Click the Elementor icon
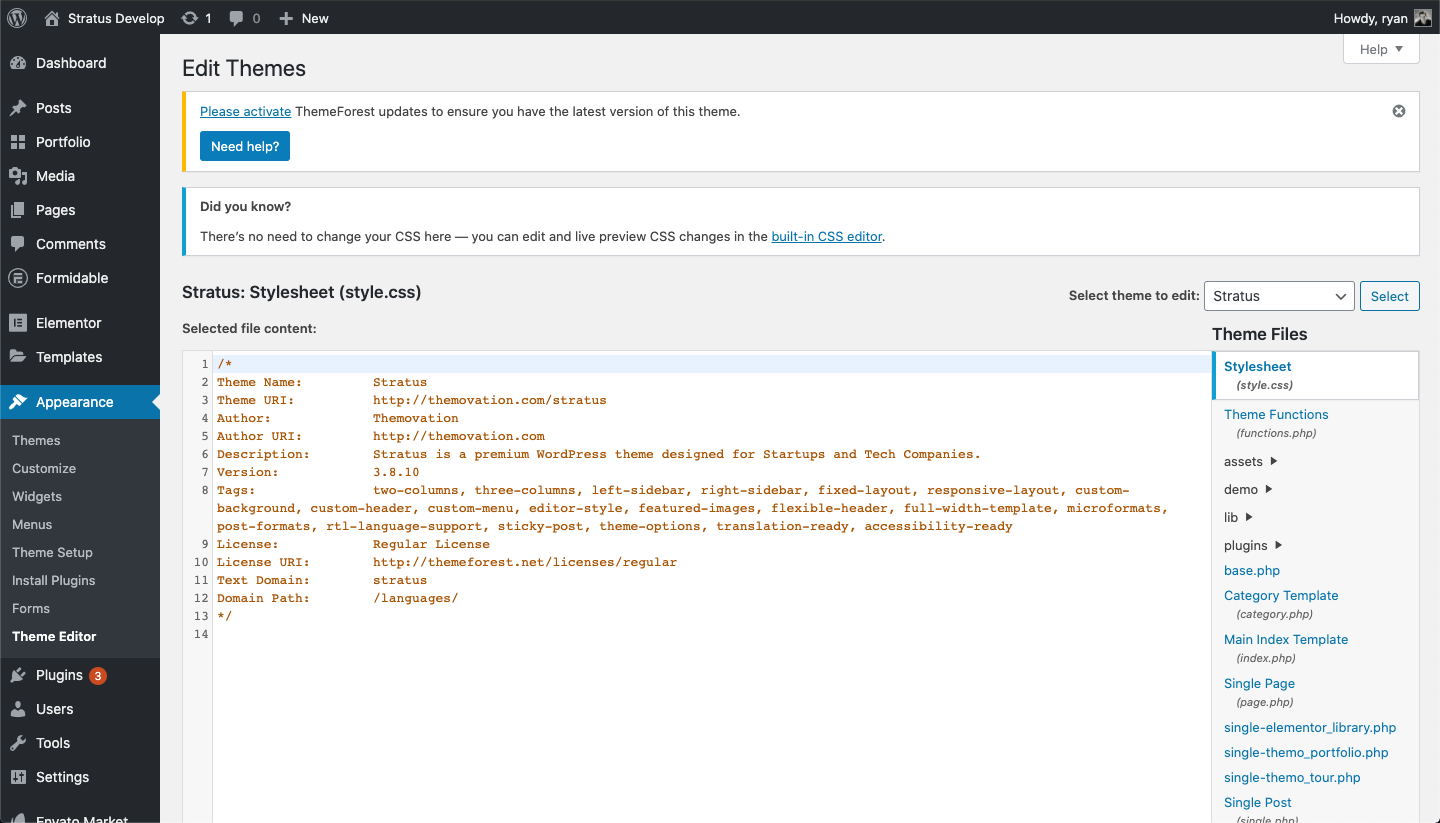Viewport: 1440px width, 823px height. [x=18, y=323]
